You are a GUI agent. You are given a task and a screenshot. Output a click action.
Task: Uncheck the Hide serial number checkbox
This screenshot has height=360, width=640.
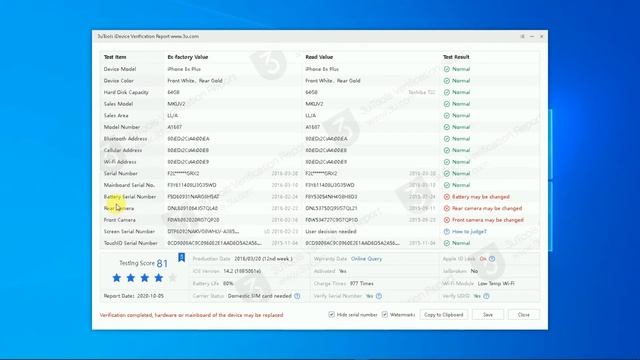point(331,314)
